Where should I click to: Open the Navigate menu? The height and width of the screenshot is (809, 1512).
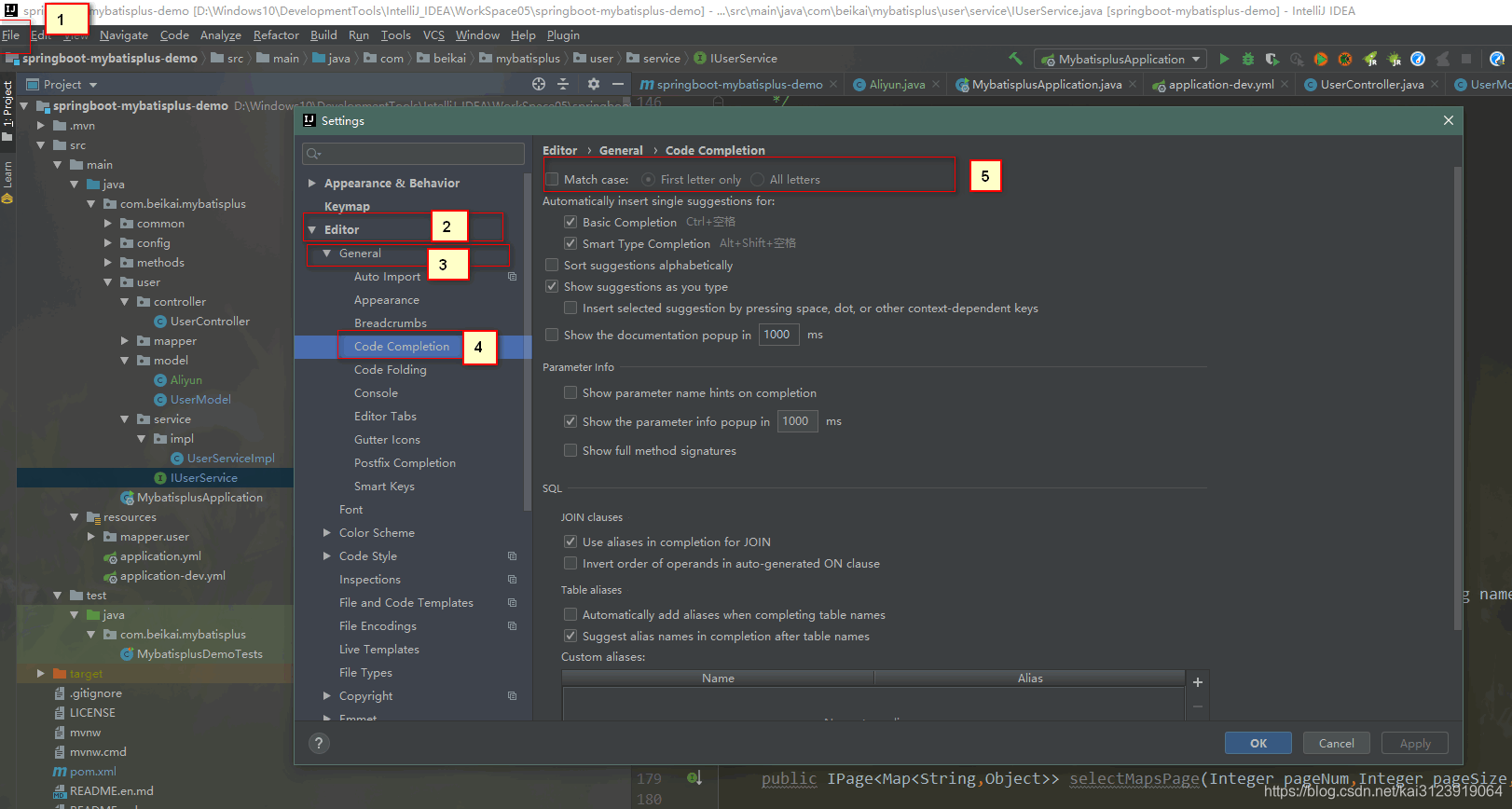pos(124,35)
